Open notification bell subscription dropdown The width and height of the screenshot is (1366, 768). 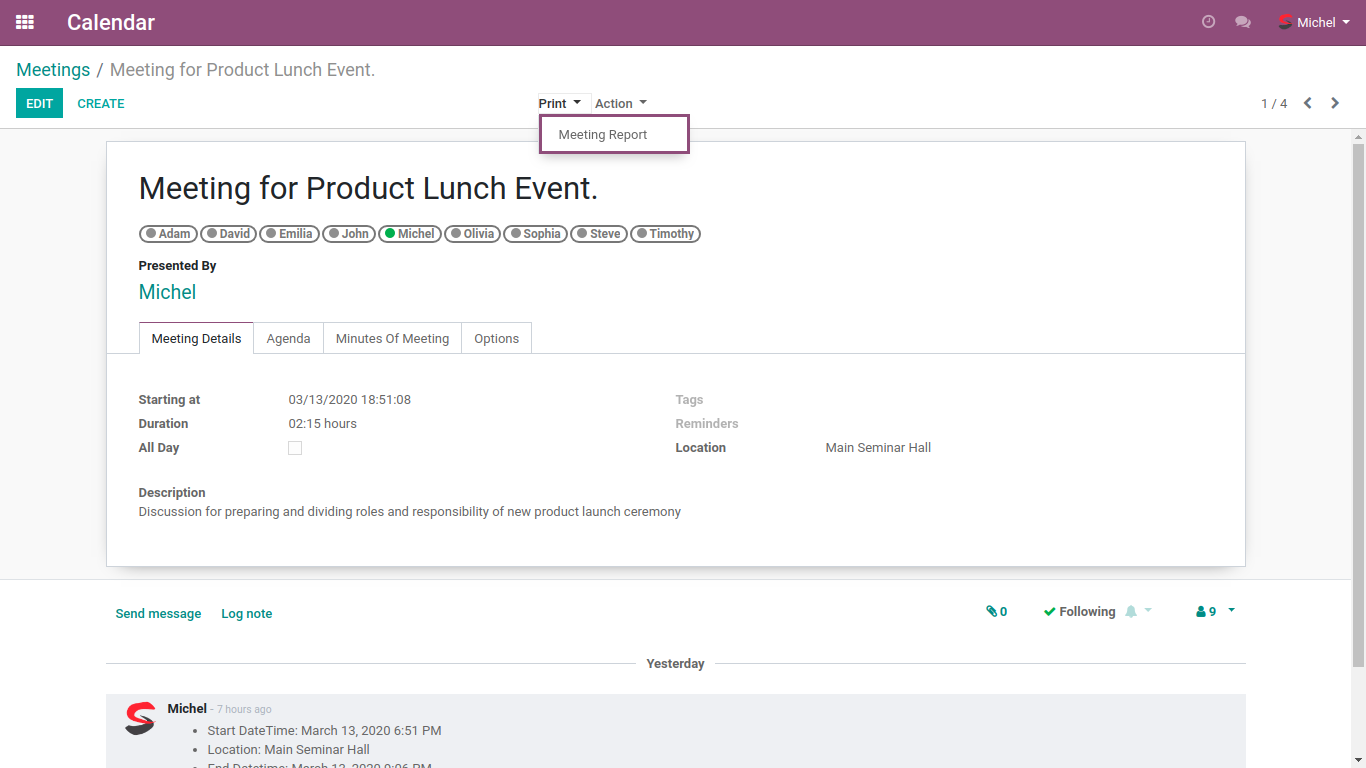[1138, 612]
